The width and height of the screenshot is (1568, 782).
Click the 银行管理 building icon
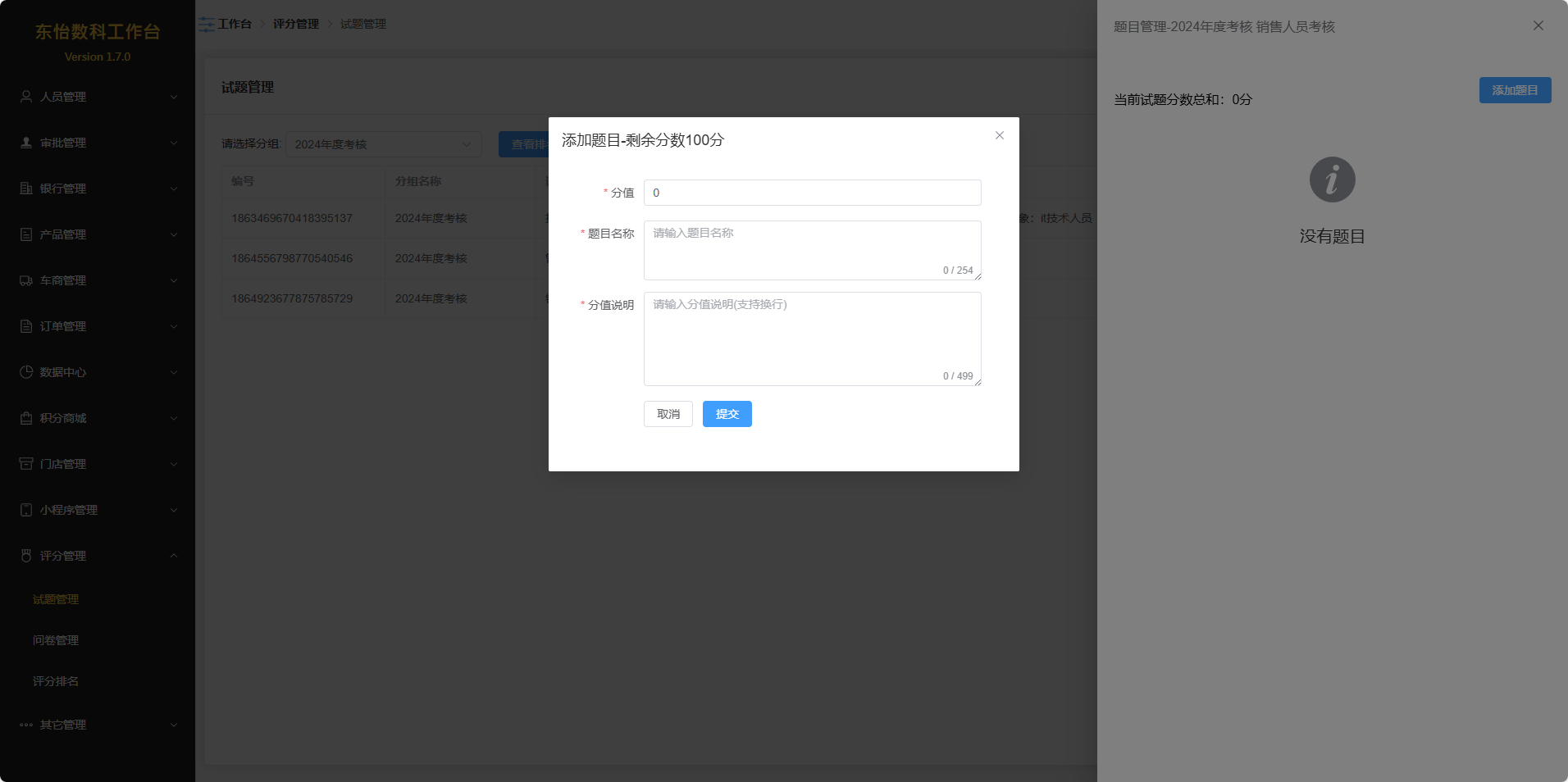point(26,189)
